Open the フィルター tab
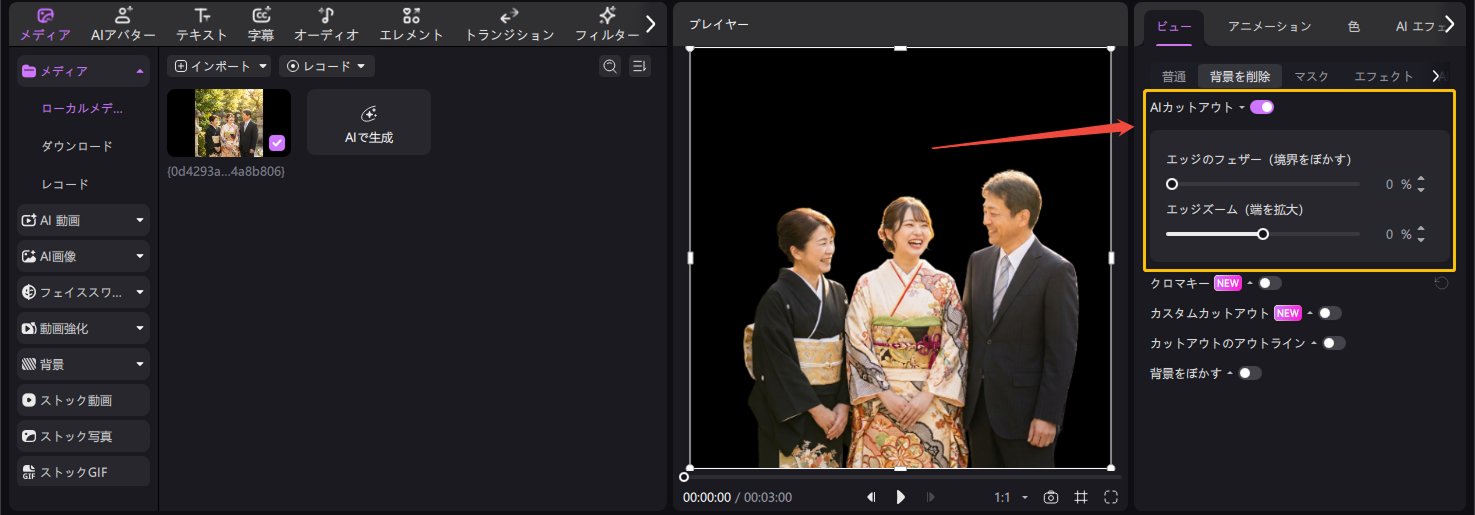This screenshot has height=515, width=1475. point(607,24)
